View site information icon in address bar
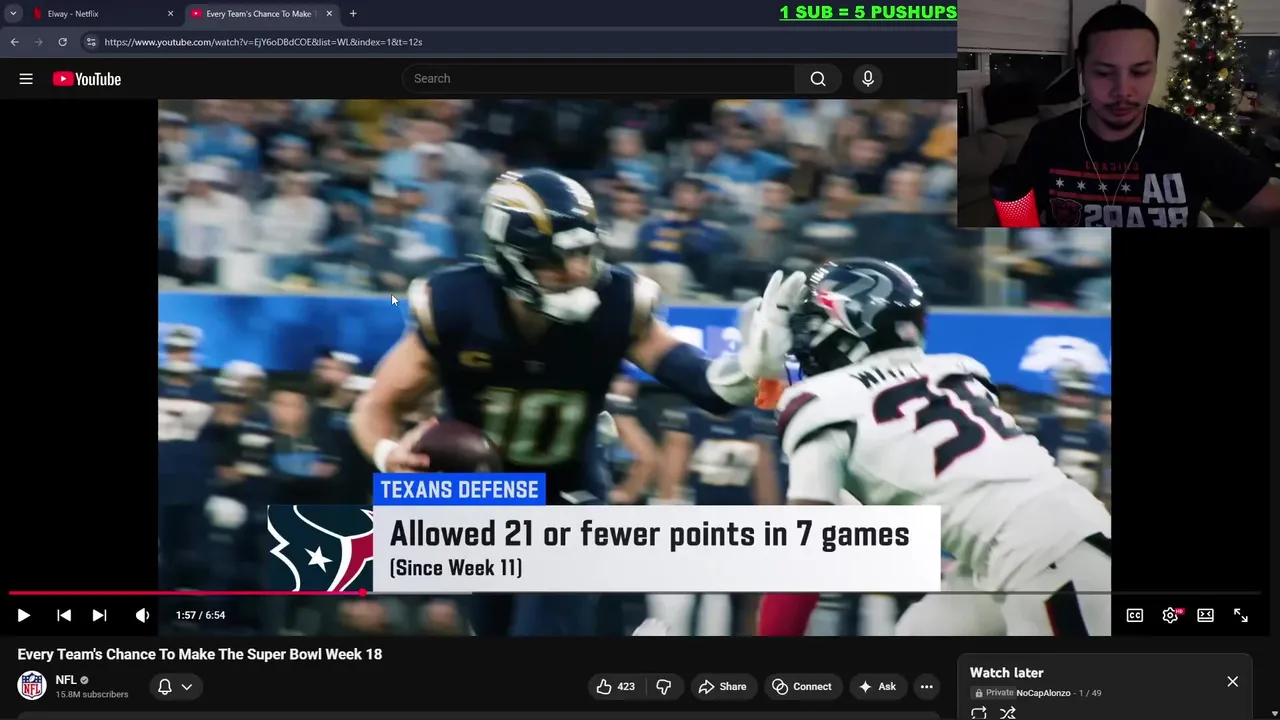This screenshot has width=1280, height=720. [90, 42]
